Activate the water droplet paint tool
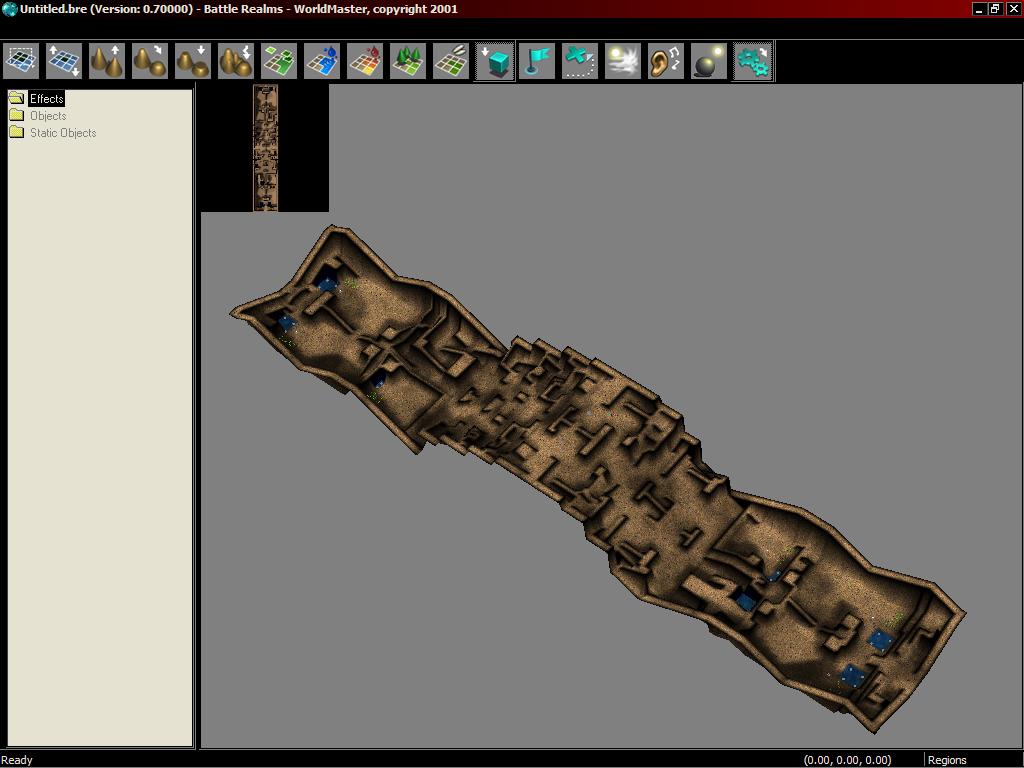 322,61
